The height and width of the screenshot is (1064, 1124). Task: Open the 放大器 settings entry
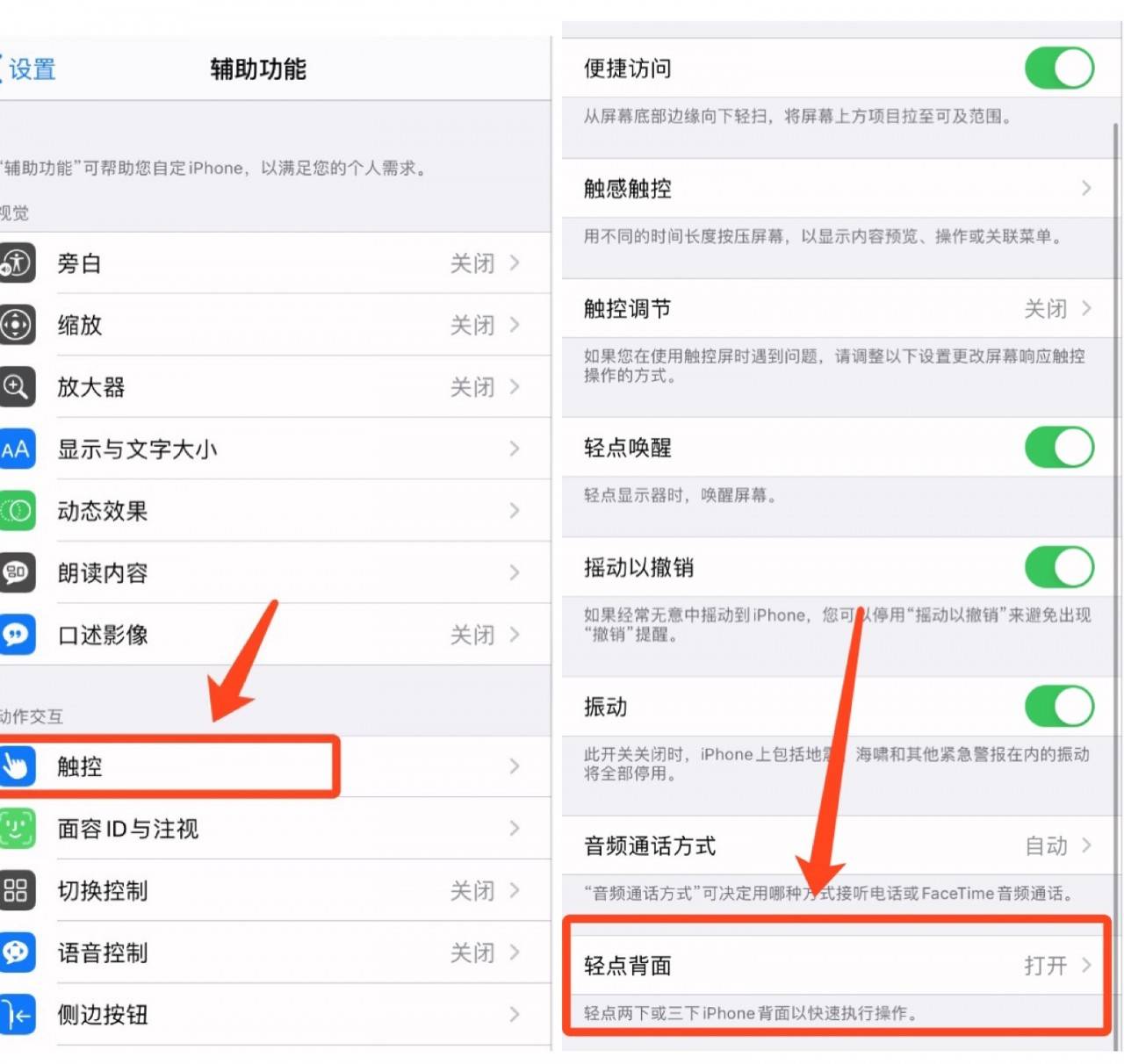pos(275,386)
